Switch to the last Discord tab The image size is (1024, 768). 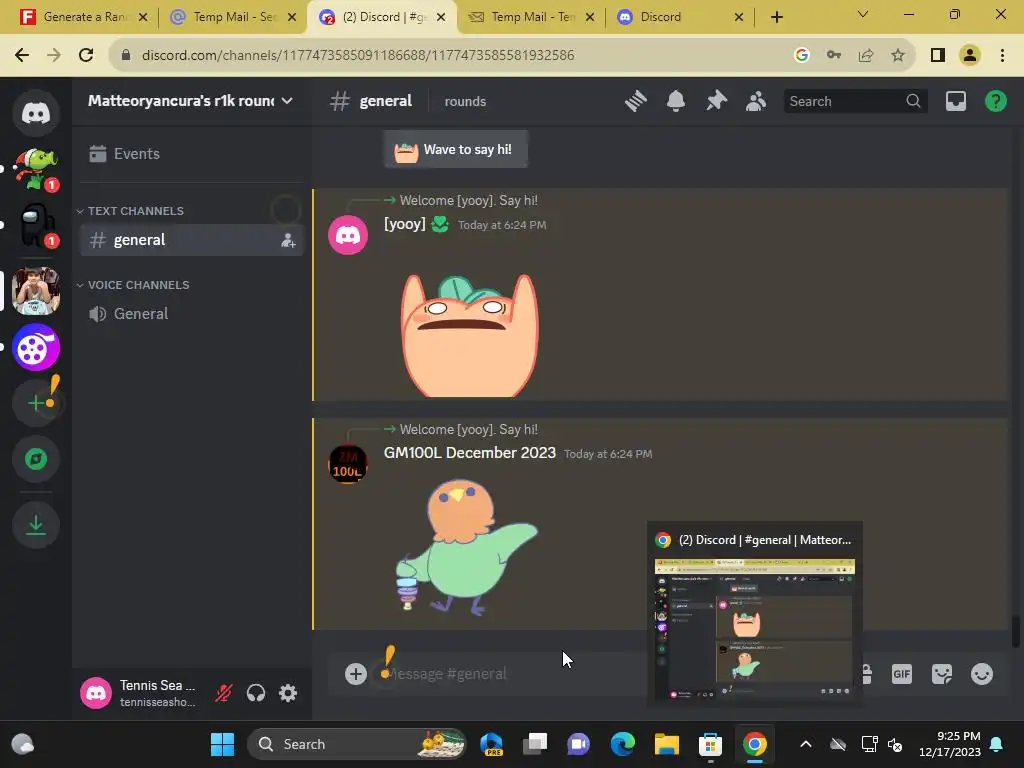pyautogui.click(x=679, y=17)
